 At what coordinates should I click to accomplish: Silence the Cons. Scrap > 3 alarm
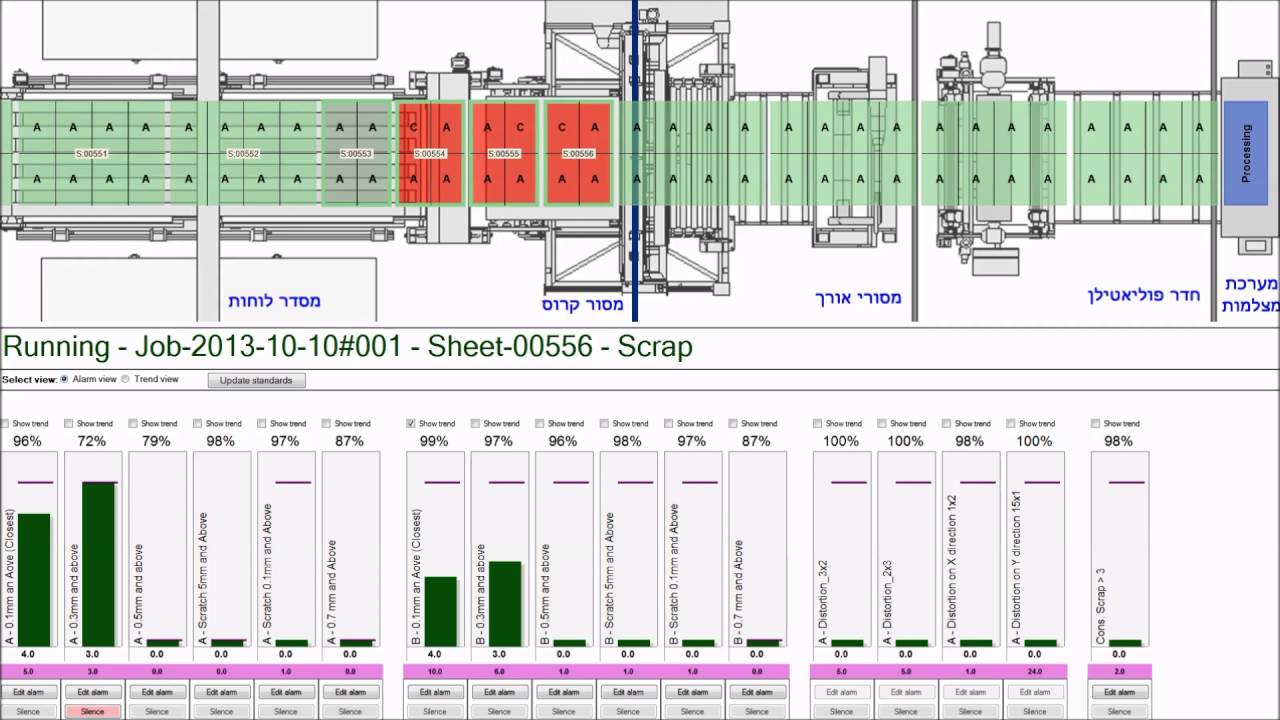1119,711
